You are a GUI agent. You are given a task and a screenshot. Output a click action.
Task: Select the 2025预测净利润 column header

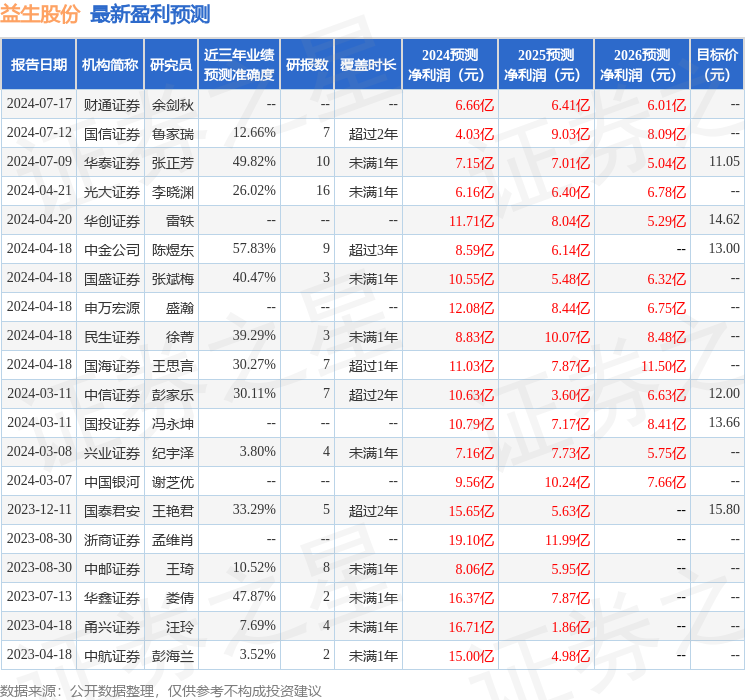pos(546,65)
